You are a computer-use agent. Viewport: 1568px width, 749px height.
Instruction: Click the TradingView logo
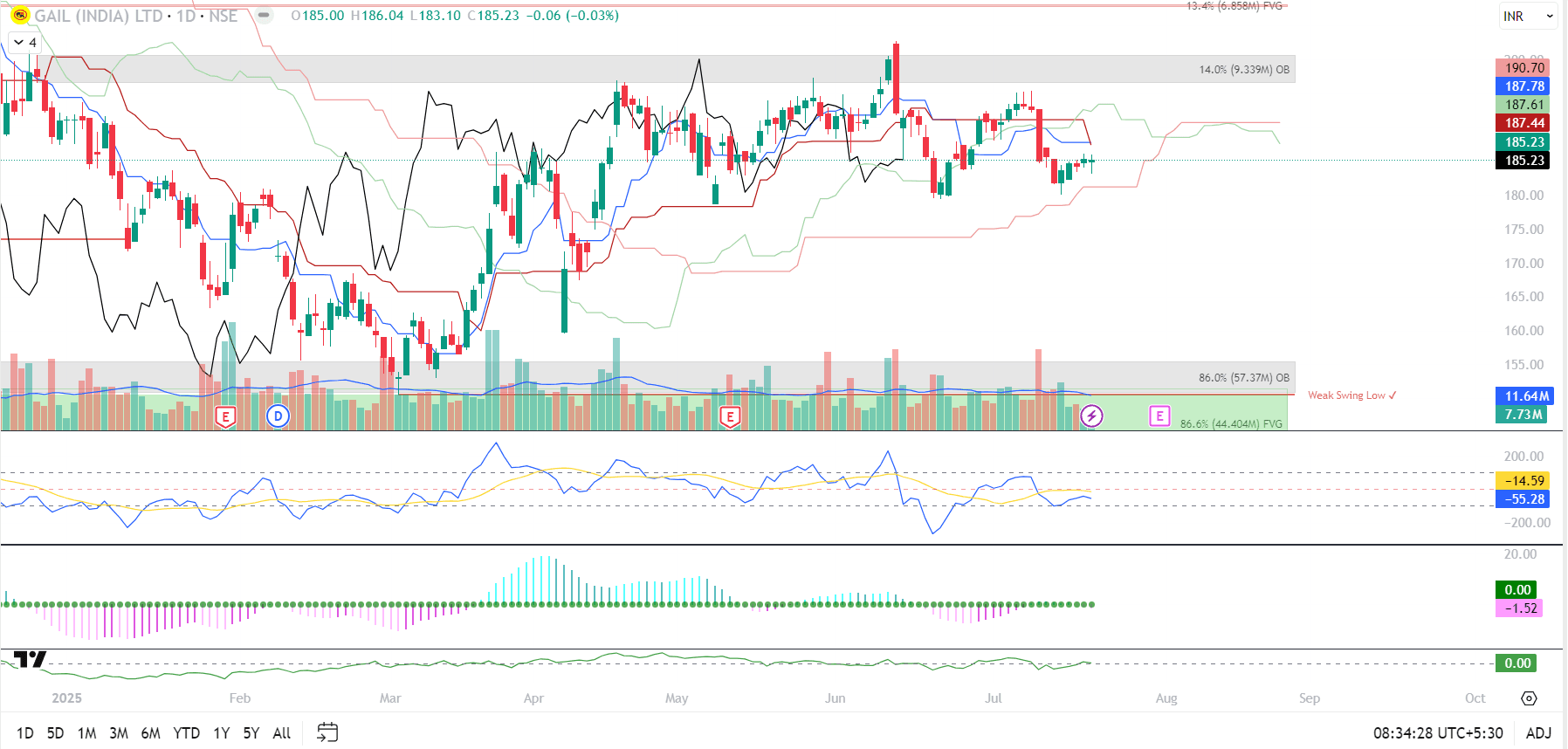pyautogui.click(x=30, y=659)
